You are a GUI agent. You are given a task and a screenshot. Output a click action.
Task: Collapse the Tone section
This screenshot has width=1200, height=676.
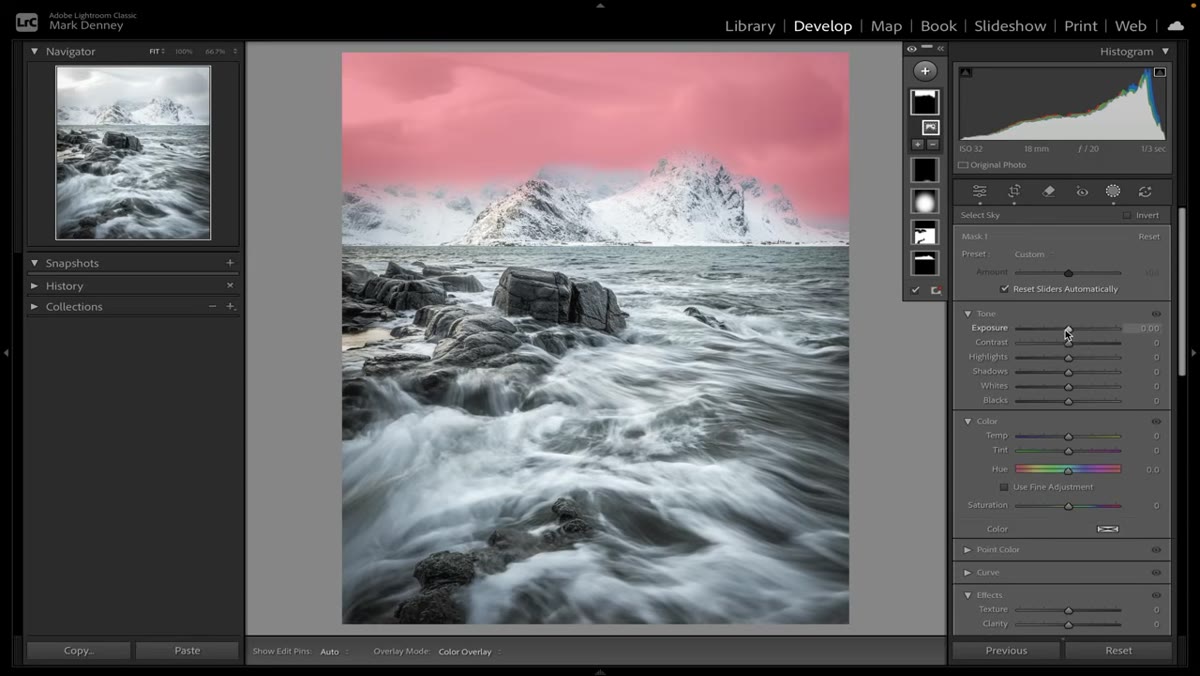(x=967, y=314)
